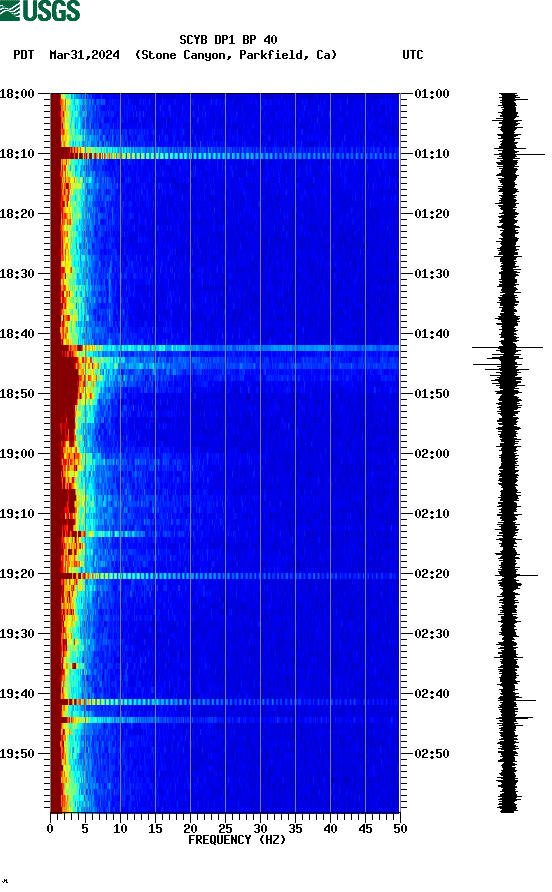The height and width of the screenshot is (892, 552).
Task: Click the horizontal event streak at 19:20
Action: pos(225,576)
